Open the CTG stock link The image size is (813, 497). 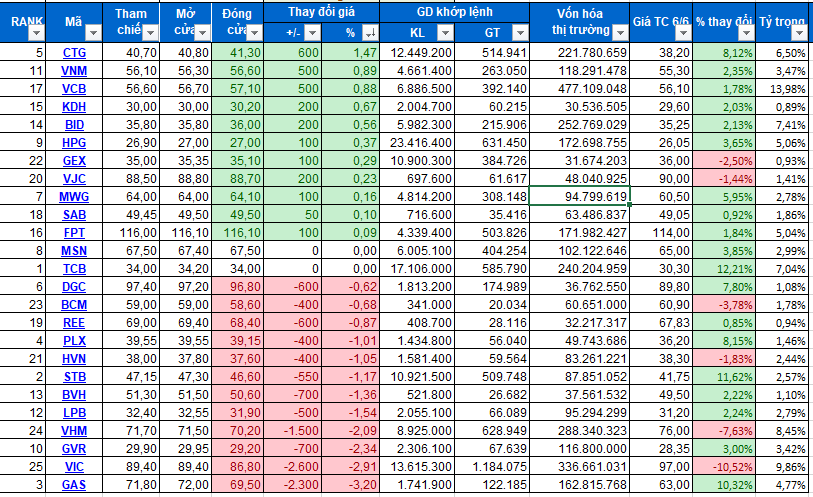74,53
